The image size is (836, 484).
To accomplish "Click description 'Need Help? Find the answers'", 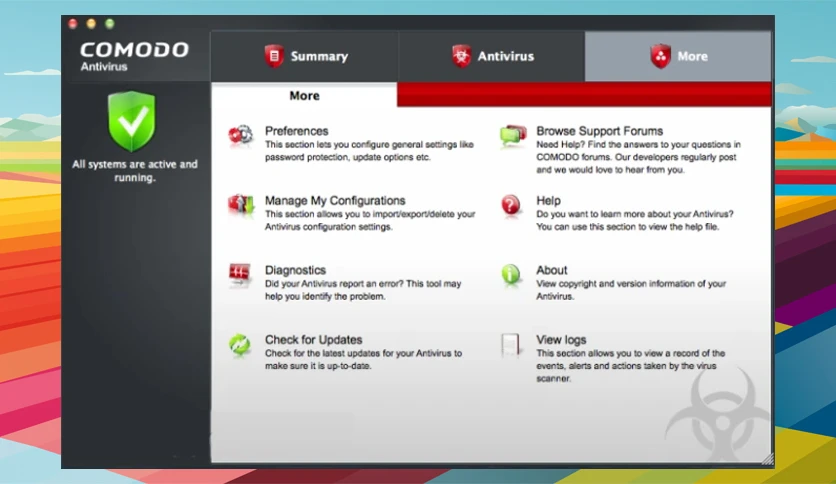I will click(x=638, y=157).
